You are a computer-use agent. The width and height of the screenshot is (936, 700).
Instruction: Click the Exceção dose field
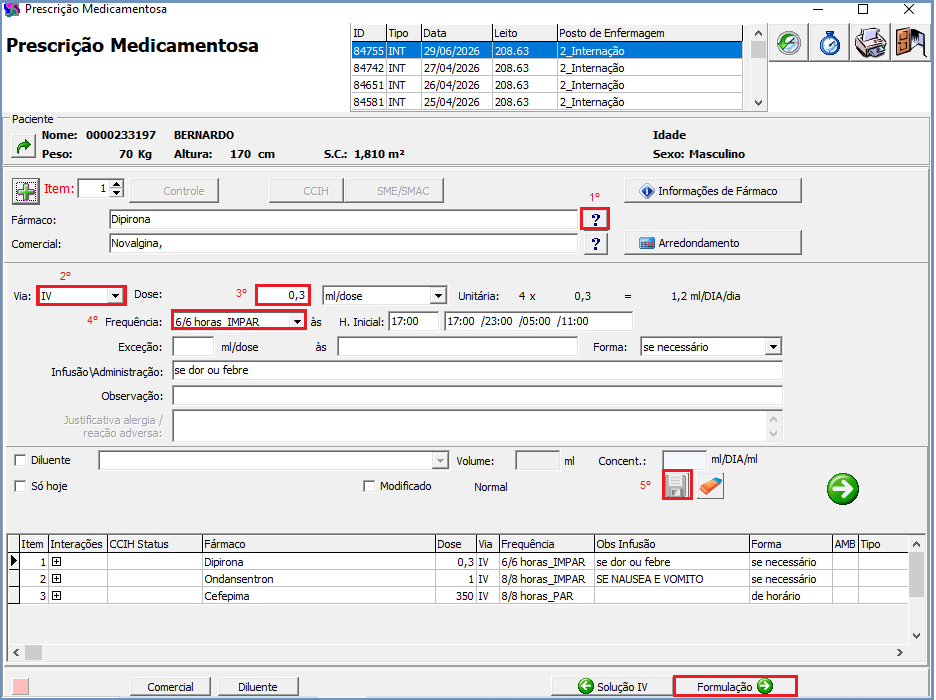point(193,347)
